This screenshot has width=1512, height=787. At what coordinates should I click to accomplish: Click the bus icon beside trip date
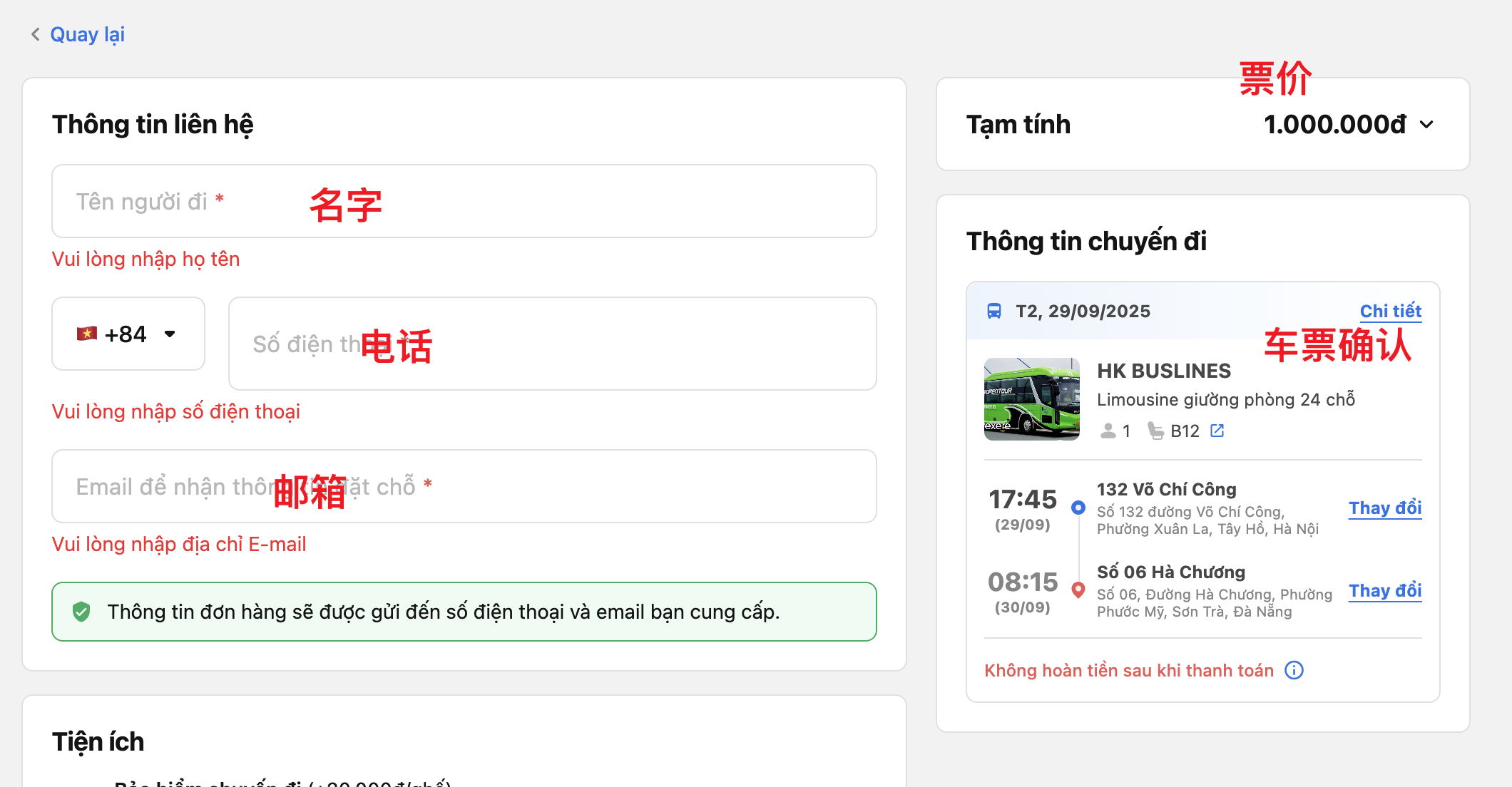point(993,312)
